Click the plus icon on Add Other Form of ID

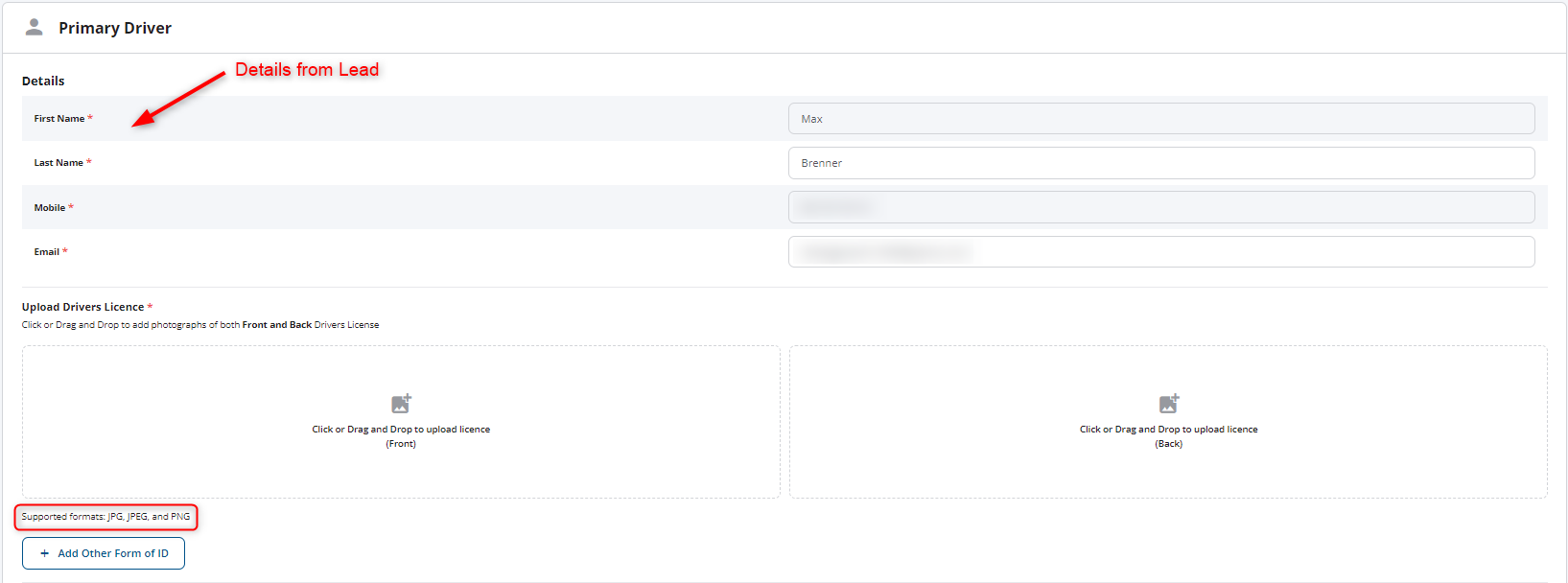tap(44, 553)
